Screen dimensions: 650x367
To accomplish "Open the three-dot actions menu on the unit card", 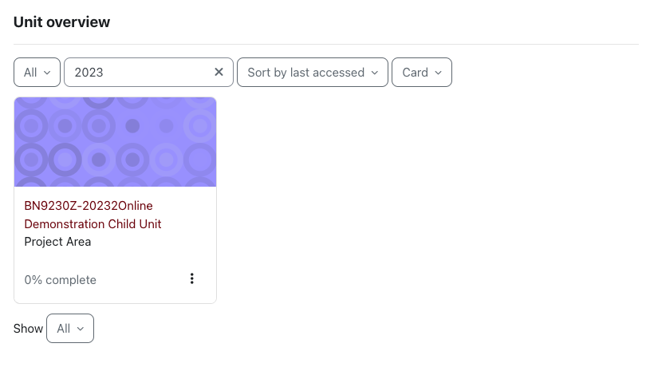I will (192, 279).
